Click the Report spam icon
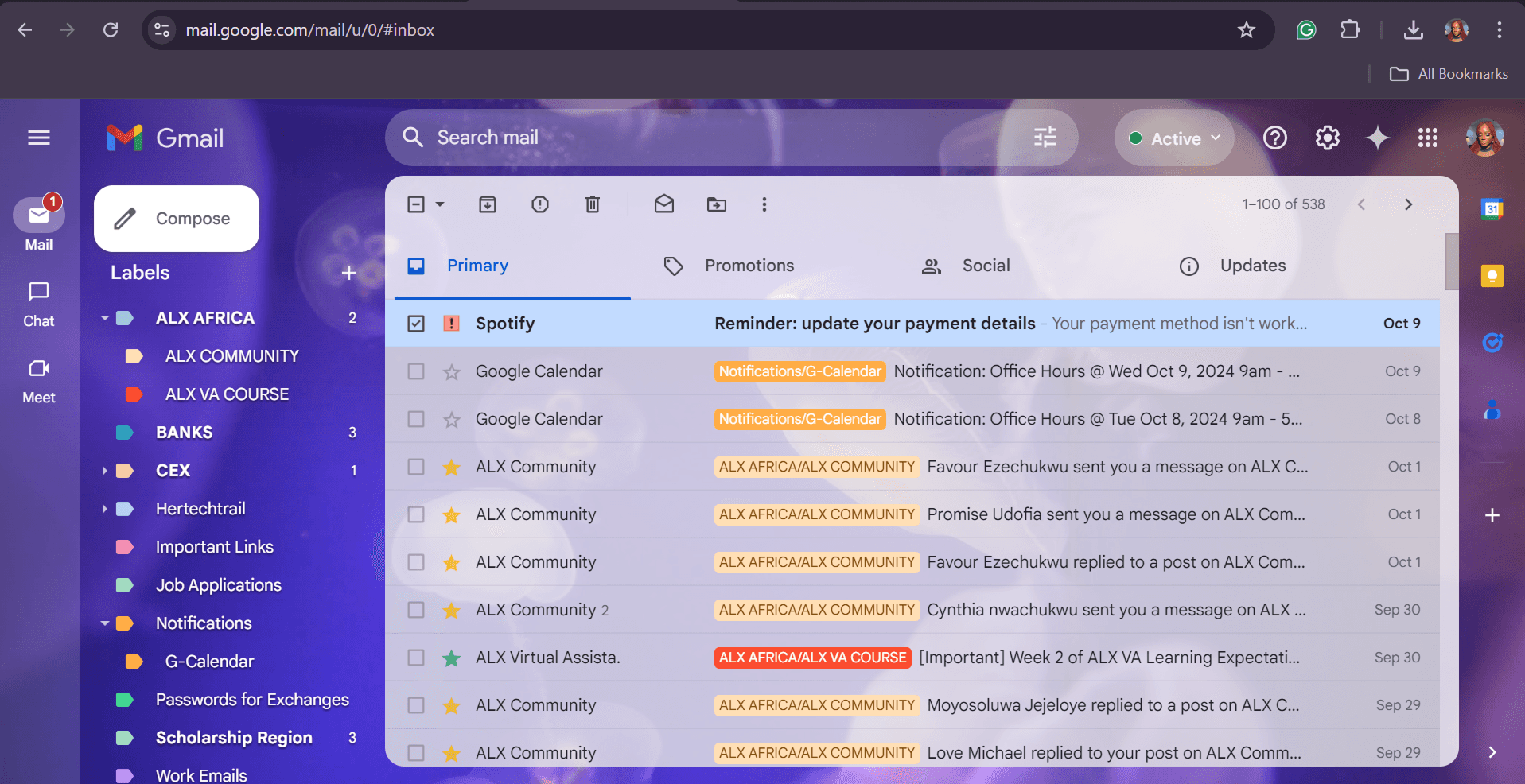 click(540, 204)
